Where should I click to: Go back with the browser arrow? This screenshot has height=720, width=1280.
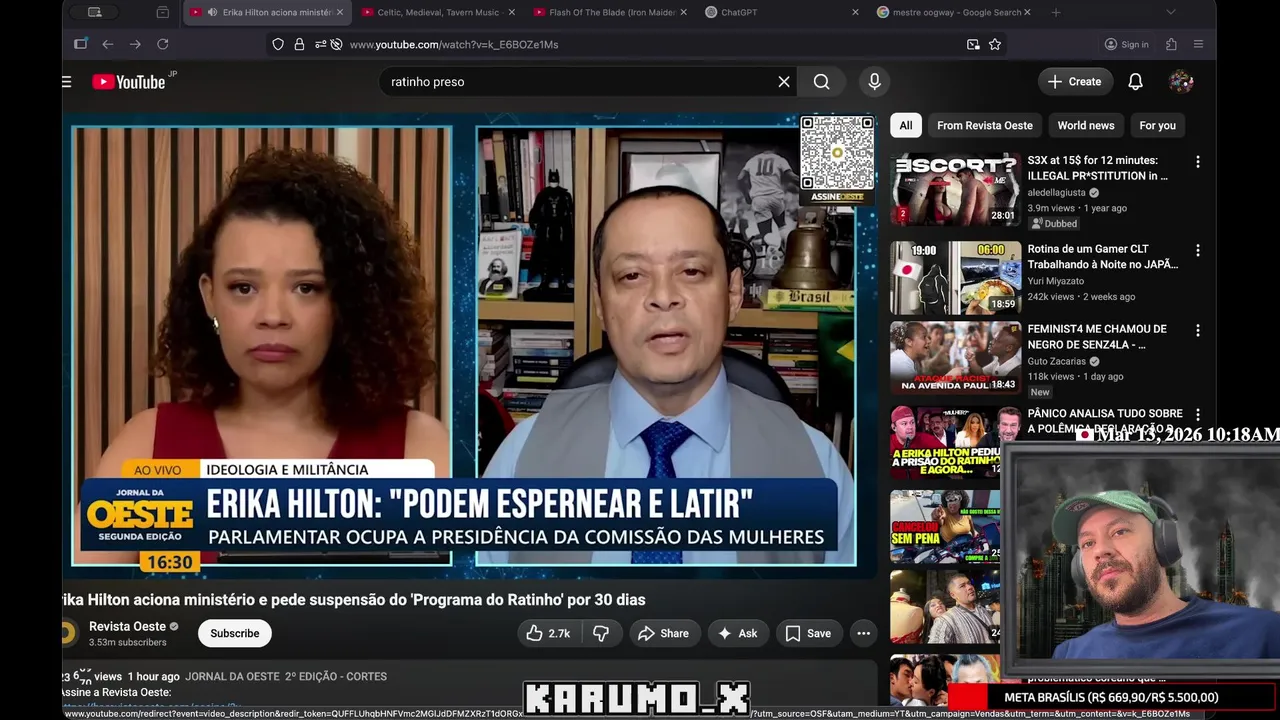tap(107, 44)
